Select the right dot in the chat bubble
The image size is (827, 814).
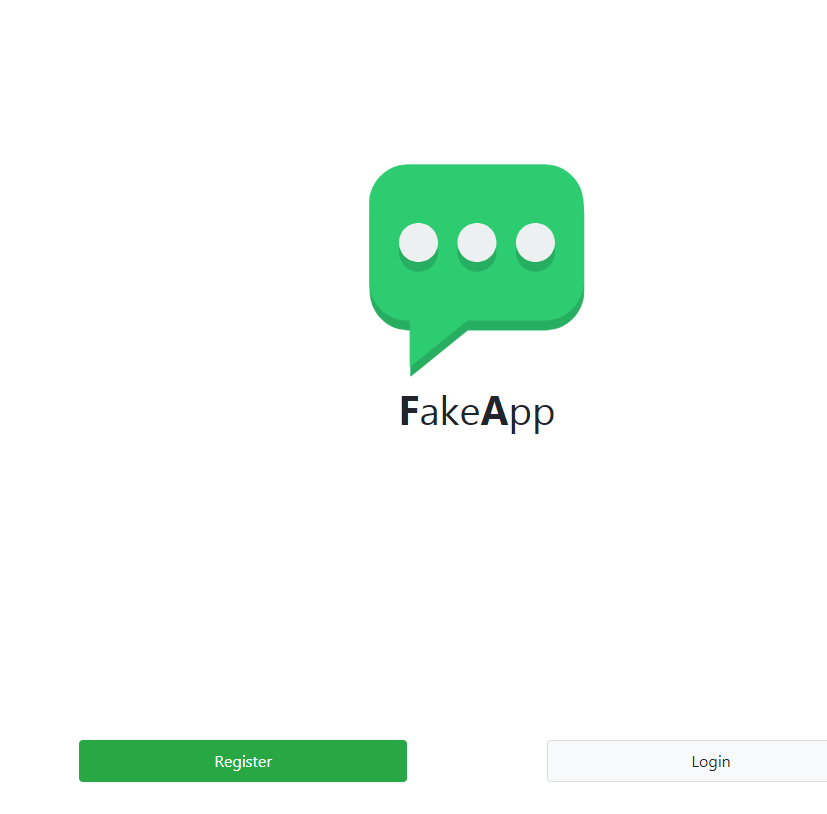(535, 242)
